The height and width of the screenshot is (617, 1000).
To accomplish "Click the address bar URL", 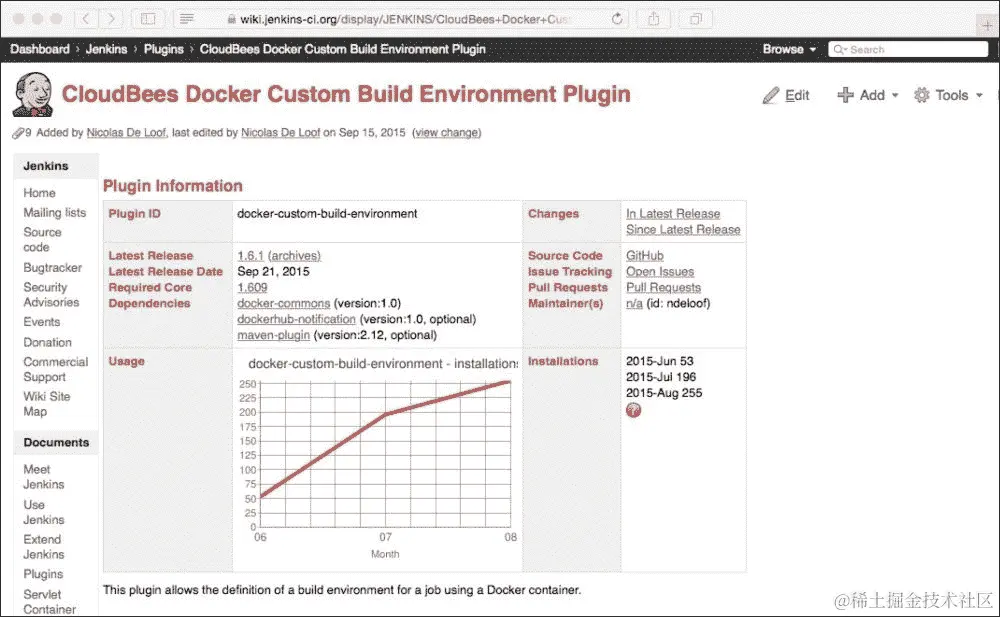I will click(404, 19).
